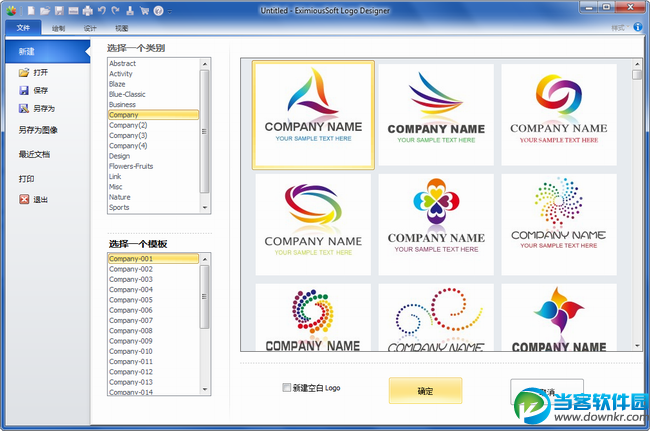Image resolution: width=650 pixels, height=431 pixels.
Task: Choose template Company-005 in list
Action: (153, 300)
